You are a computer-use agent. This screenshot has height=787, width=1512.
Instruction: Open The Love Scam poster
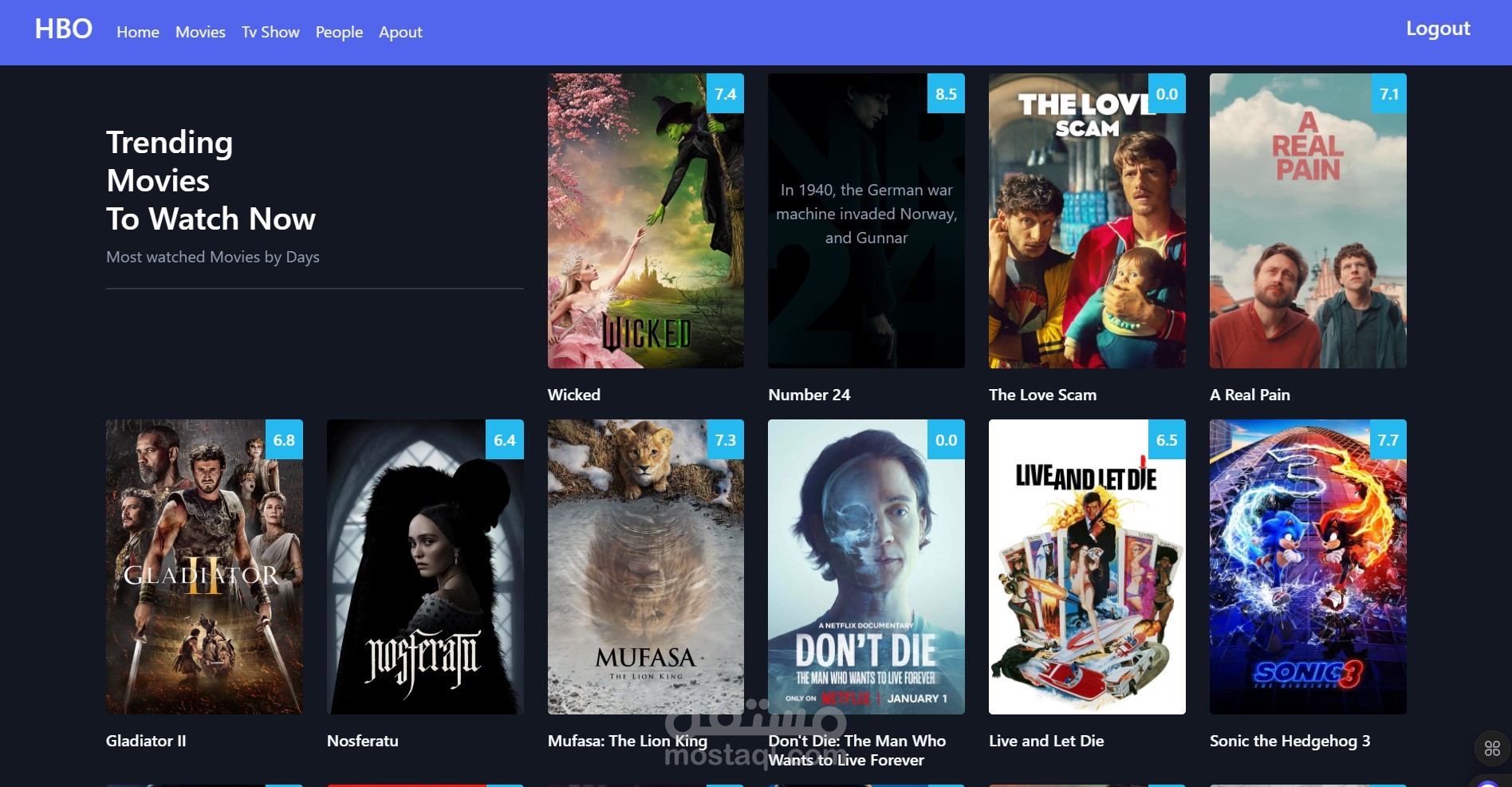[1087, 221]
